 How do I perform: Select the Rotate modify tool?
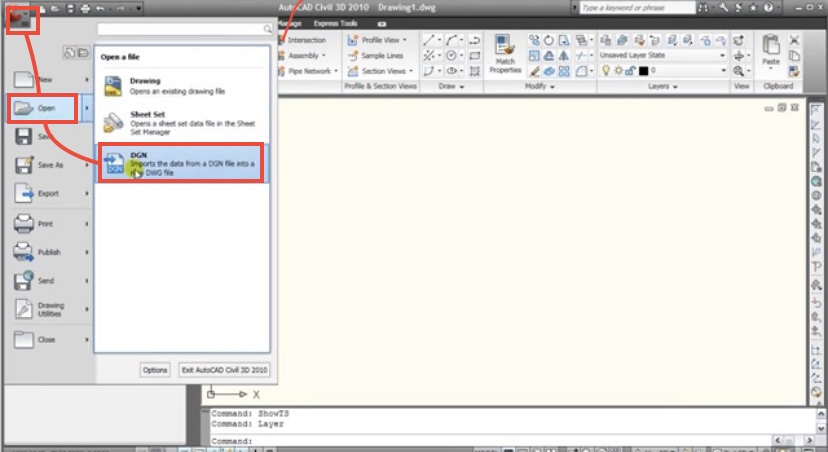[549, 40]
